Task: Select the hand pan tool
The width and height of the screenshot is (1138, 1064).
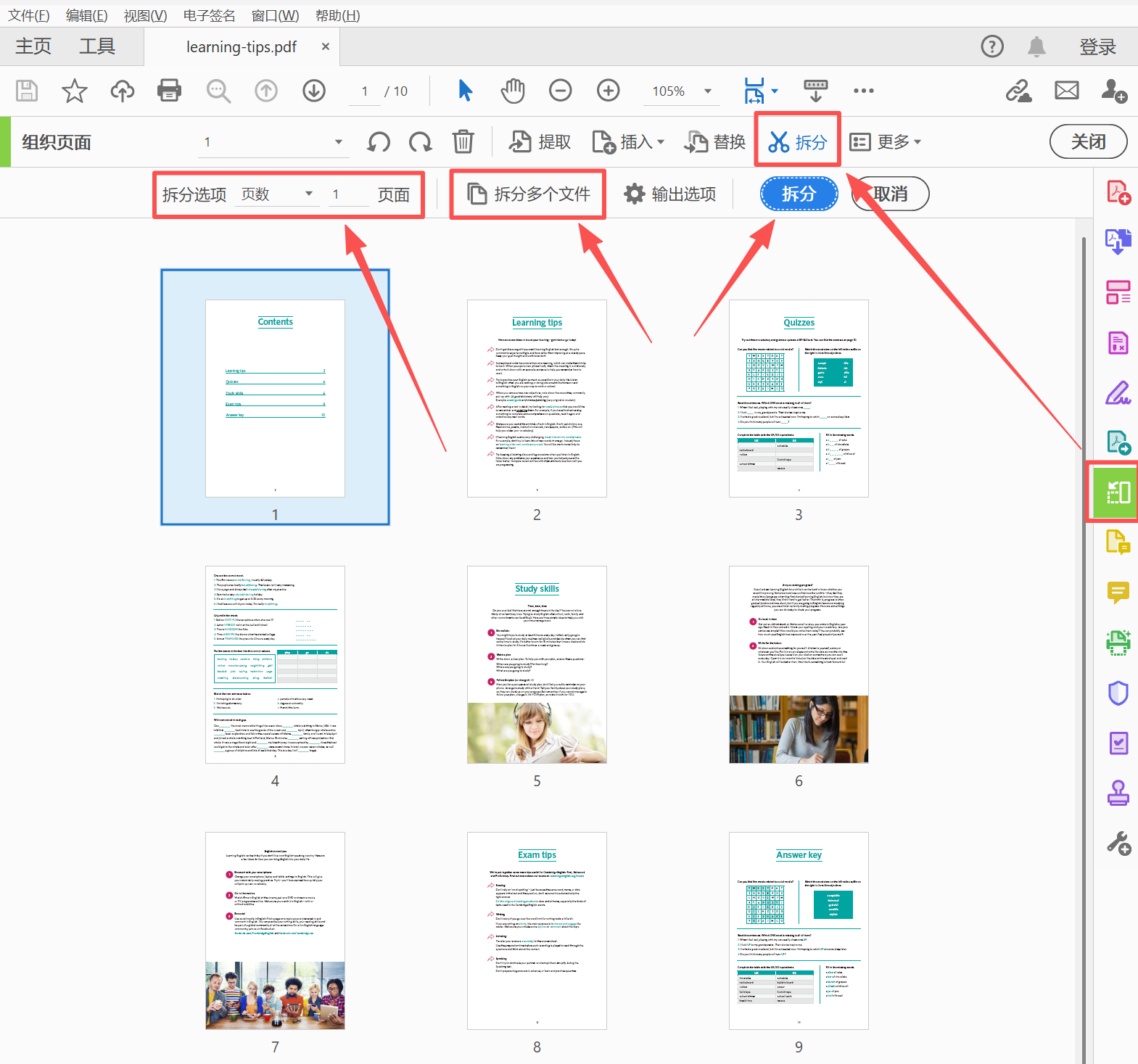Action: 512,91
